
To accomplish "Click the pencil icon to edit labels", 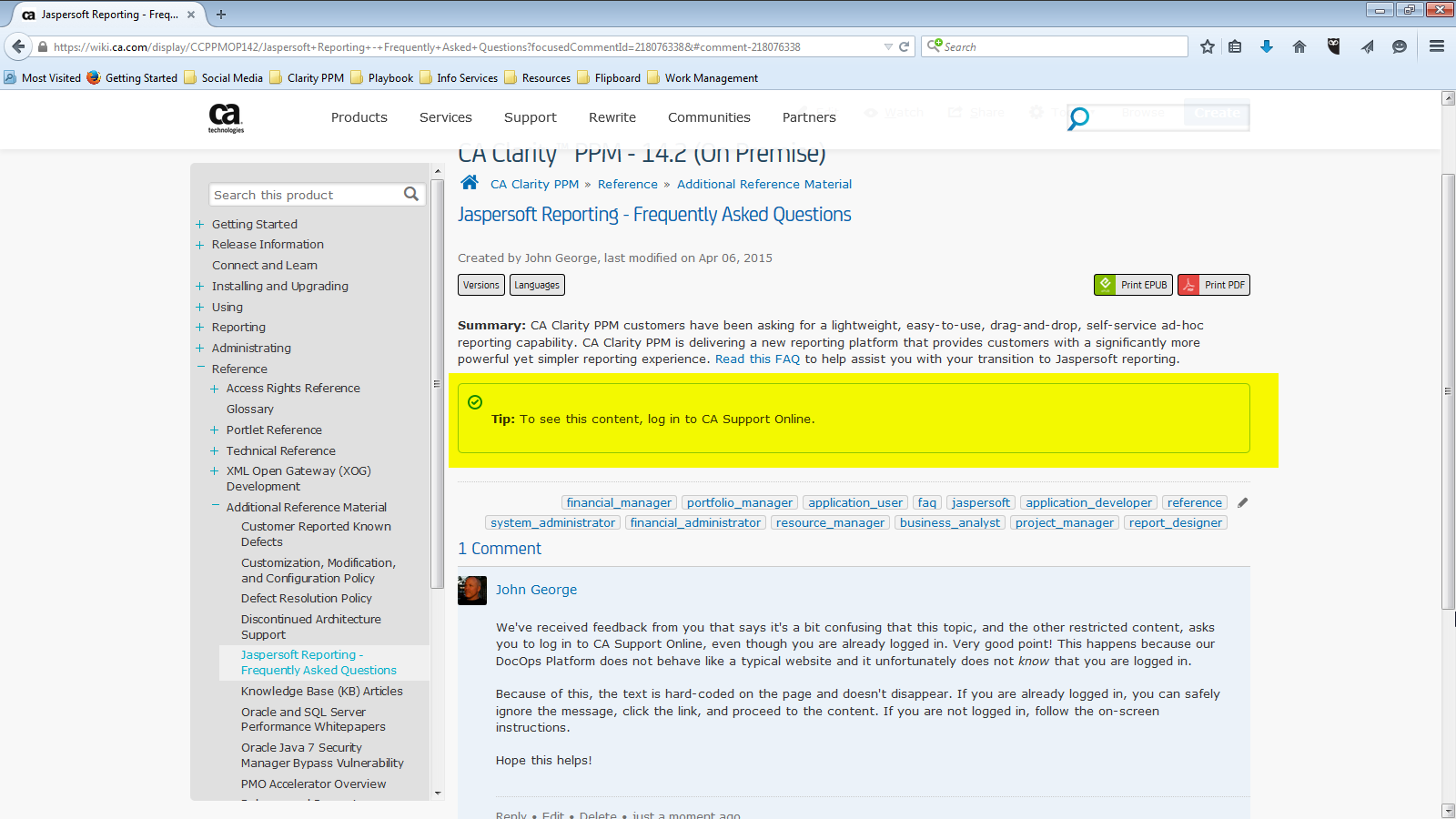I will click(x=1243, y=502).
